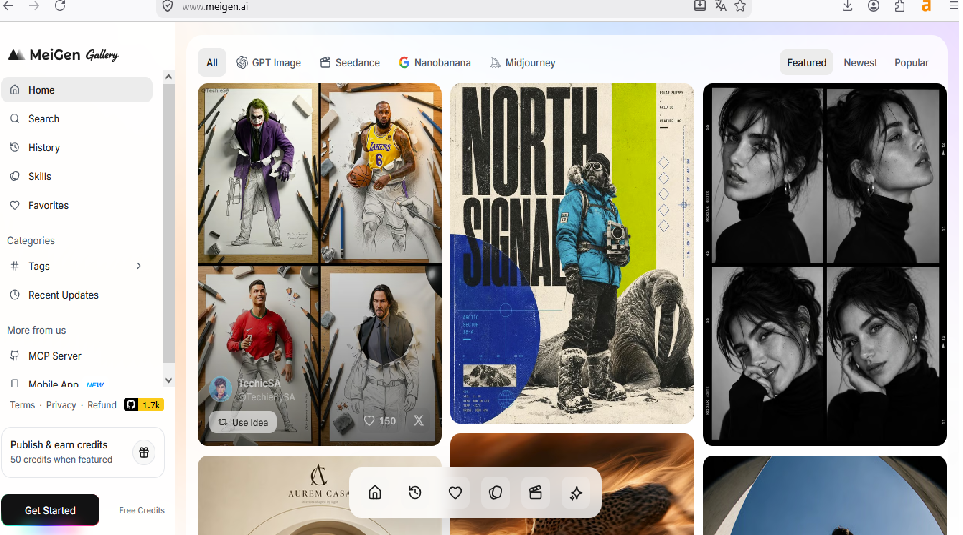Open Favorites in the sidebar

coord(77,205)
